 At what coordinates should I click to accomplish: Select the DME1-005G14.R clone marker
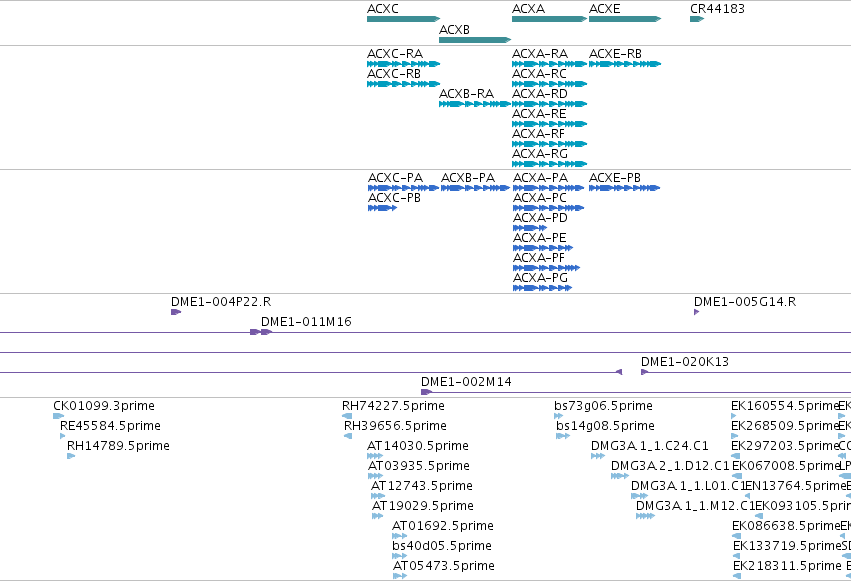pyautogui.click(x=696, y=312)
